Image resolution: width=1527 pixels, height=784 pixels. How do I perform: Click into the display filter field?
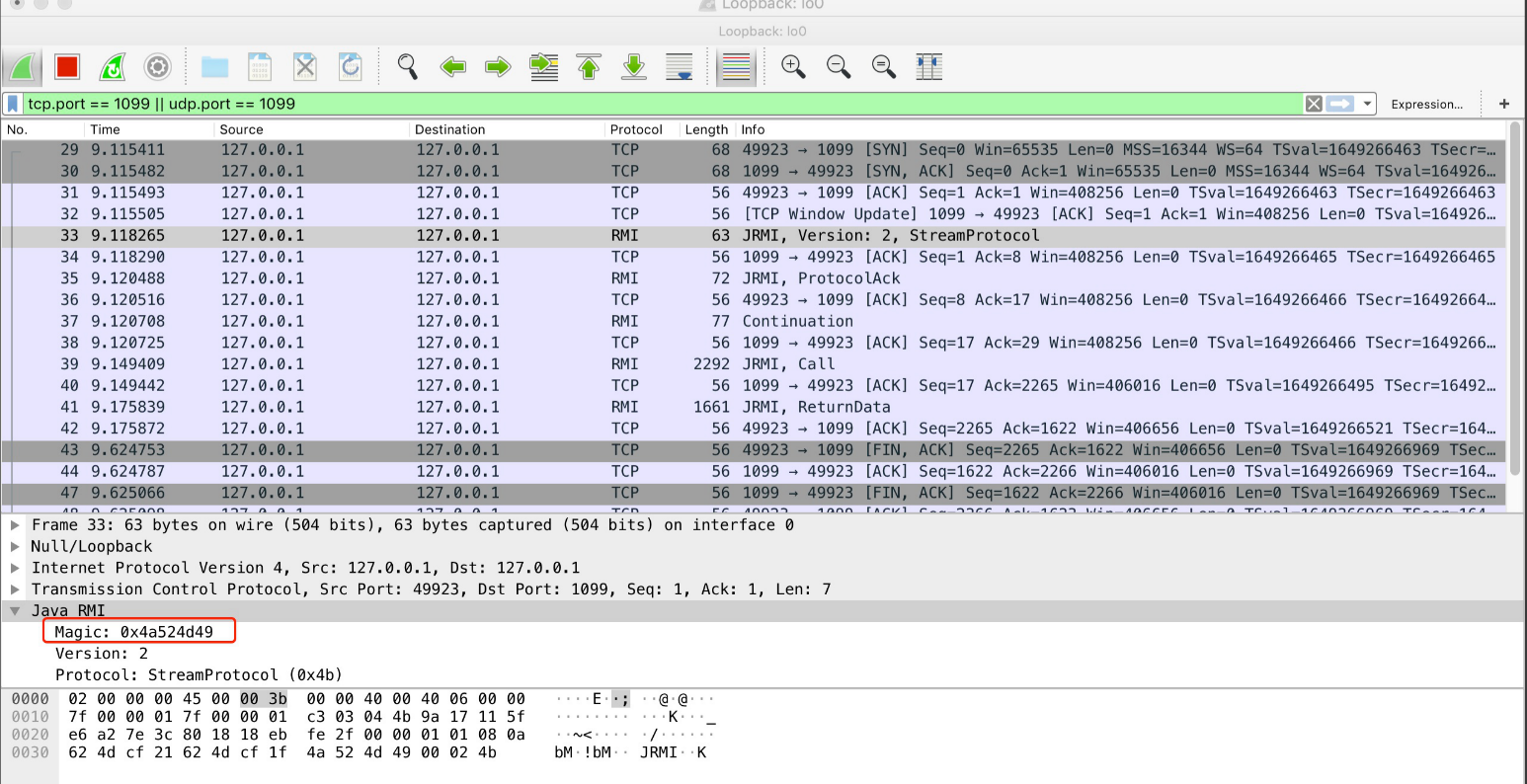[662, 104]
